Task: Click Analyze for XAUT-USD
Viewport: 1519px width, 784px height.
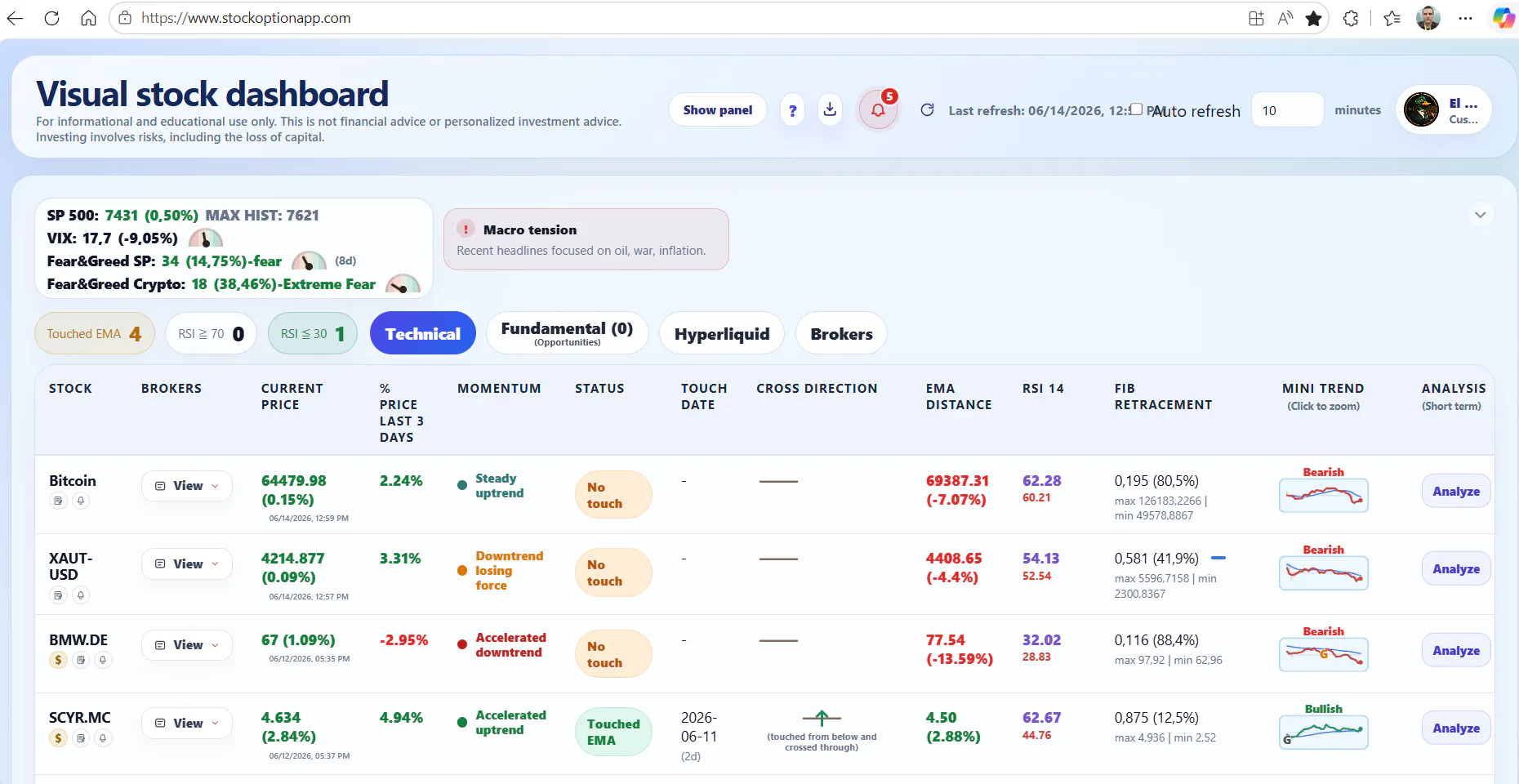Action: [x=1456, y=568]
